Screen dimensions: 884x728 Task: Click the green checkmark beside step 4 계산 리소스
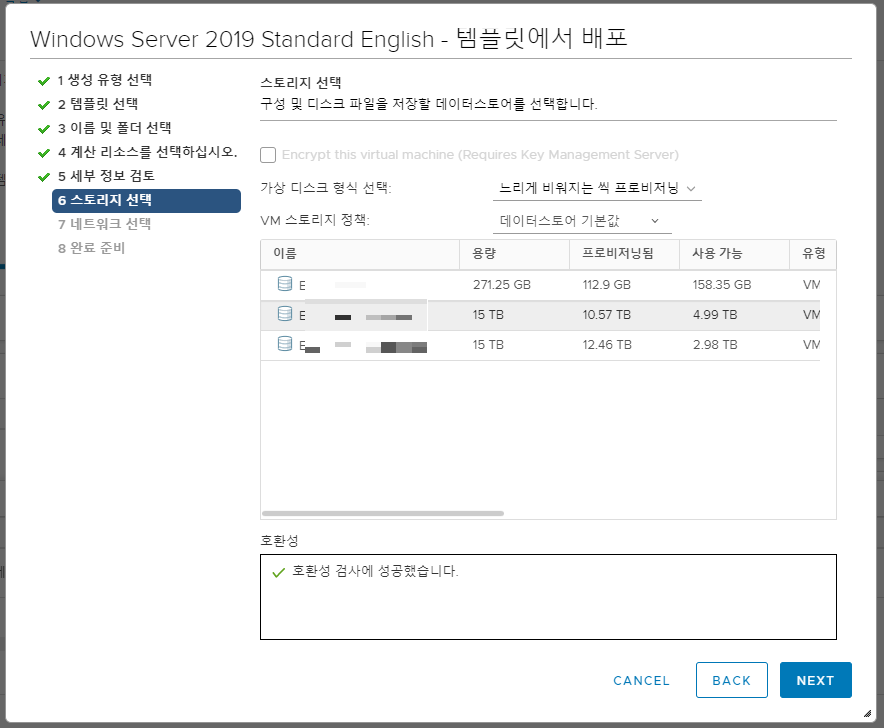coord(44,153)
